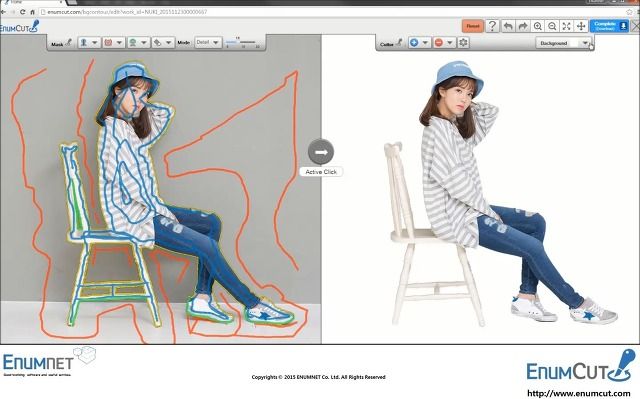
Task: Click the orange Reset button
Action: coord(473,26)
